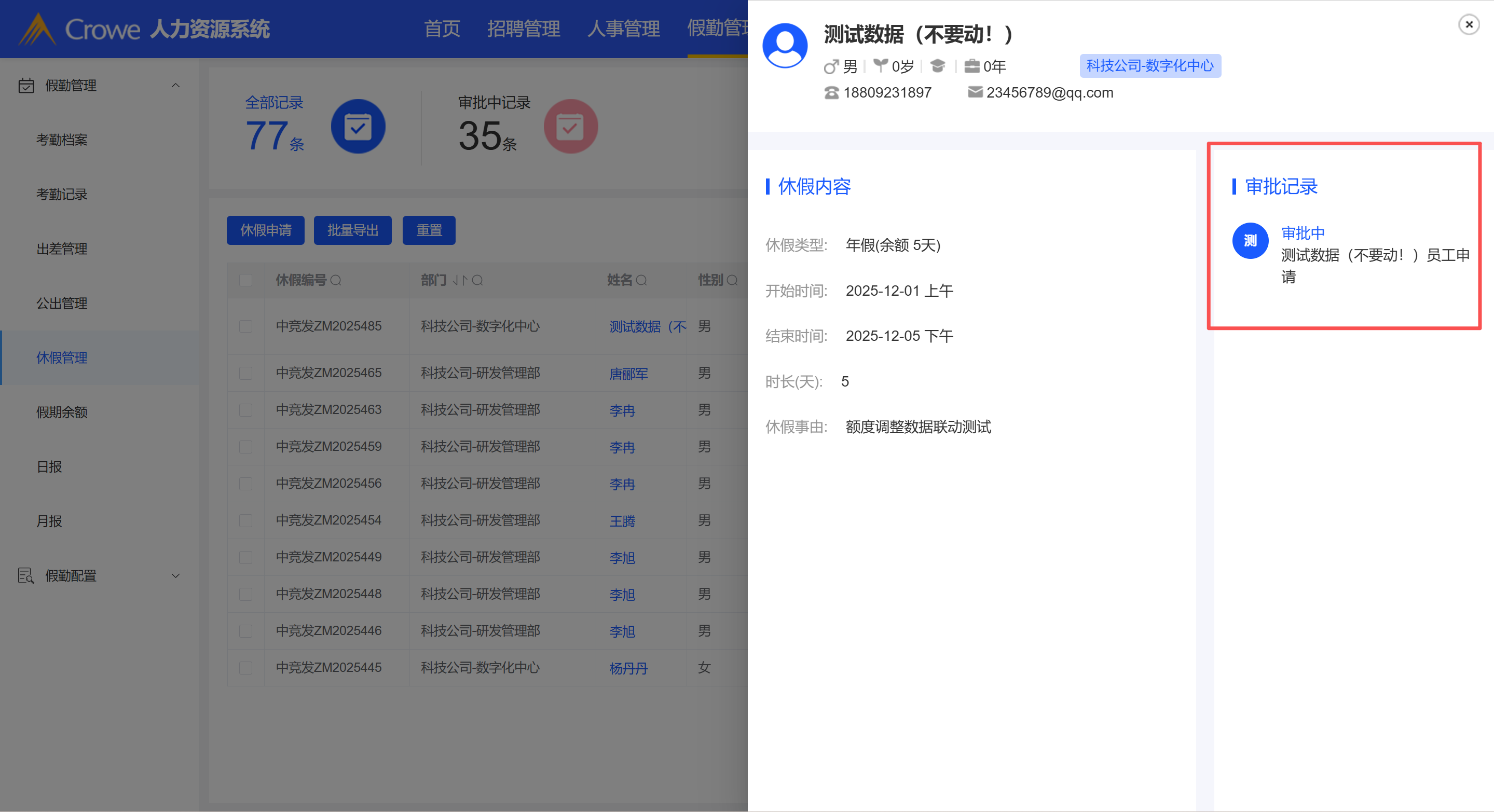Select checkbox for record 中竞发ZM2025445
This screenshot has height=812, width=1494.
[246, 668]
